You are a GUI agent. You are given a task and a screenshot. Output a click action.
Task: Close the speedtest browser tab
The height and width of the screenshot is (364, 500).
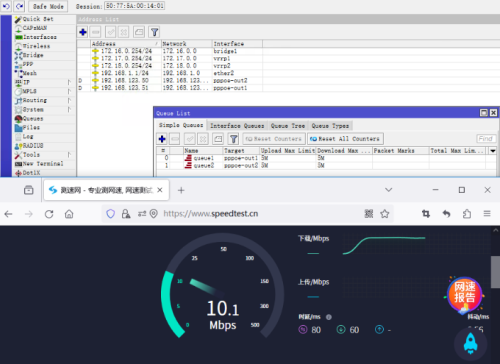[x=160, y=190]
